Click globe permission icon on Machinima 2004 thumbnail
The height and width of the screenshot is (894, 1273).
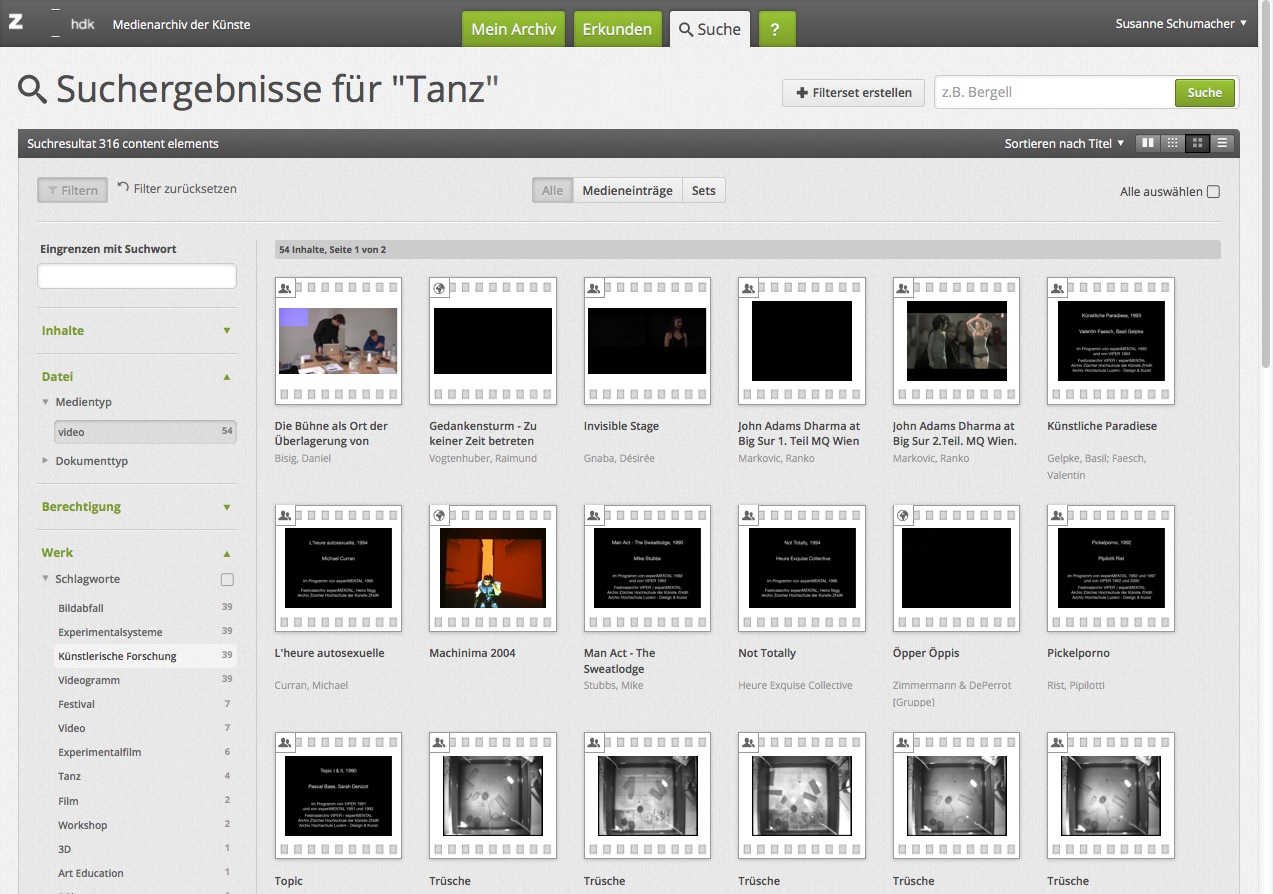(x=438, y=515)
